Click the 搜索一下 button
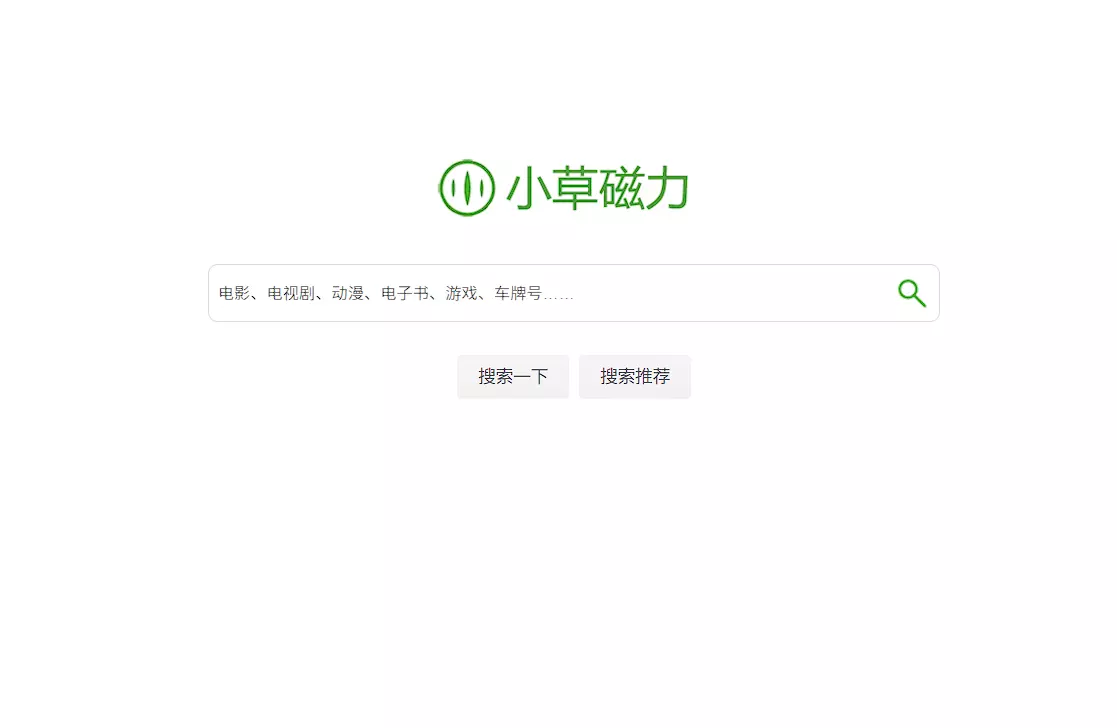Image resolution: width=1117 pixels, height=728 pixels. [513, 376]
